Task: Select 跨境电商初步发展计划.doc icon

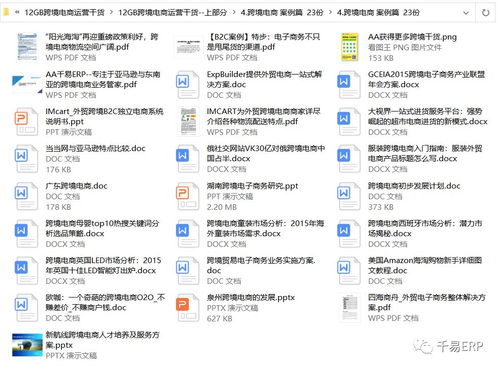Action: coord(349,196)
